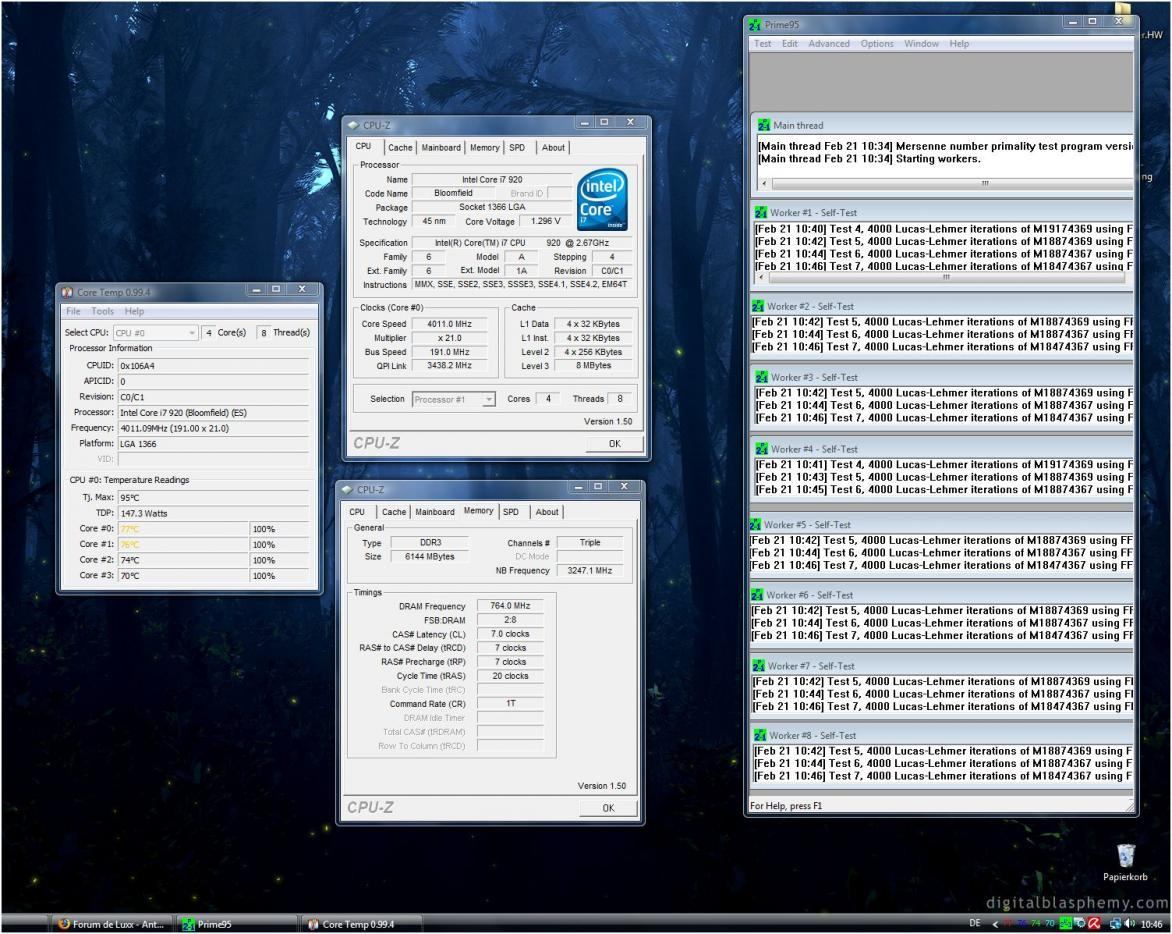1172x934 pixels.
Task: Click the Worker #3 Self-Test window icon
Action: [762, 377]
